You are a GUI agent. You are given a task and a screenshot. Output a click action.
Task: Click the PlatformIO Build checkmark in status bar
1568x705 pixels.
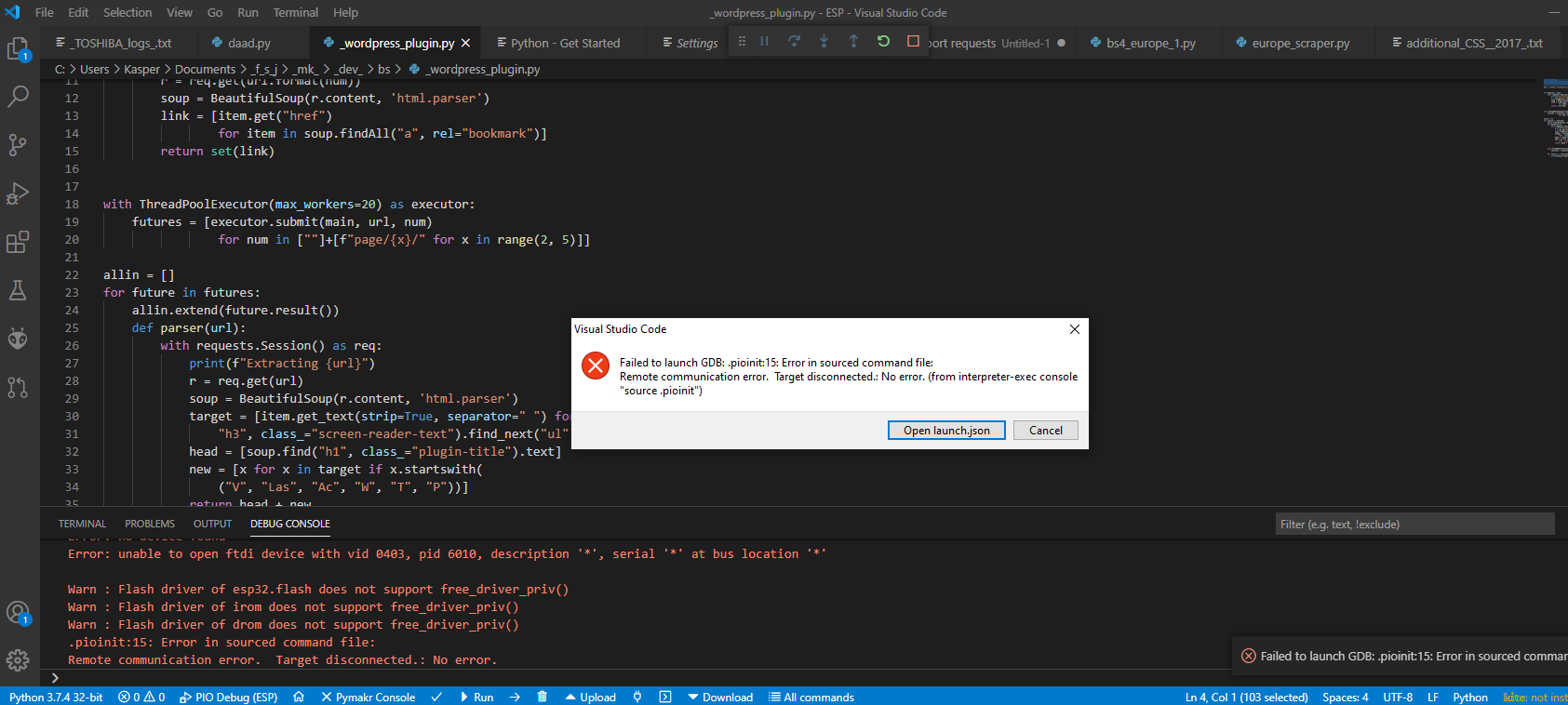436,697
